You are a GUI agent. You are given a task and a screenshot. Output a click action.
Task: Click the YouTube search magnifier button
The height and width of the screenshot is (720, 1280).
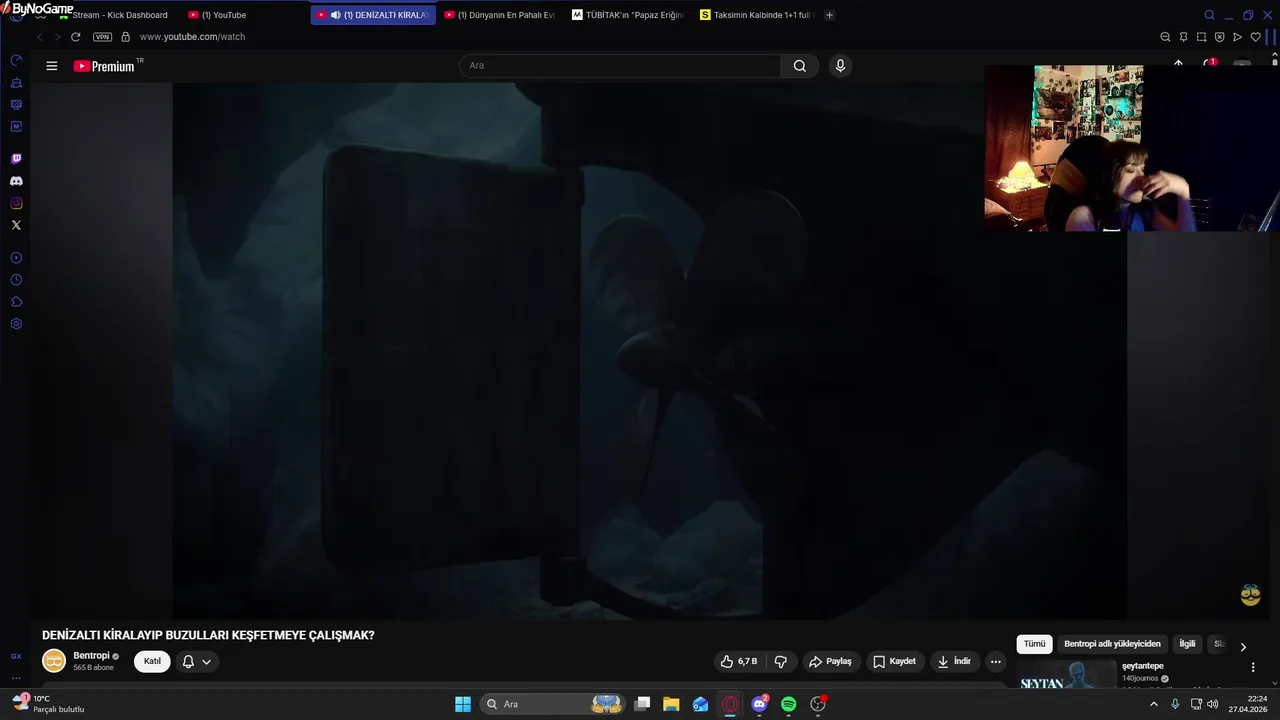click(x=800, y=66)
